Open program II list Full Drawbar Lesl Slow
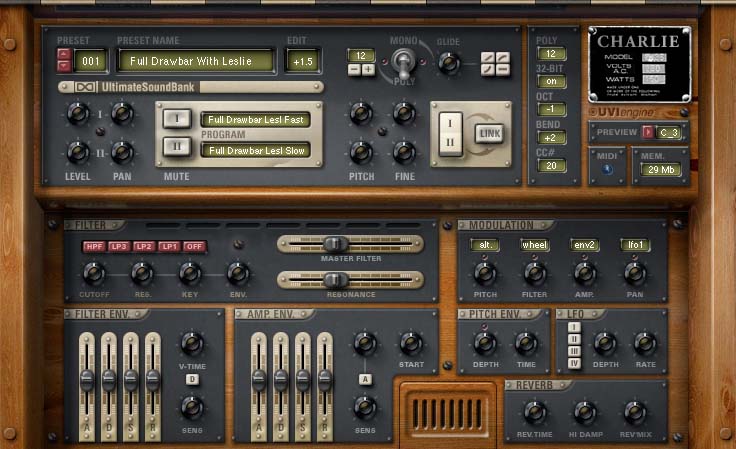 (x=256, y=151)
